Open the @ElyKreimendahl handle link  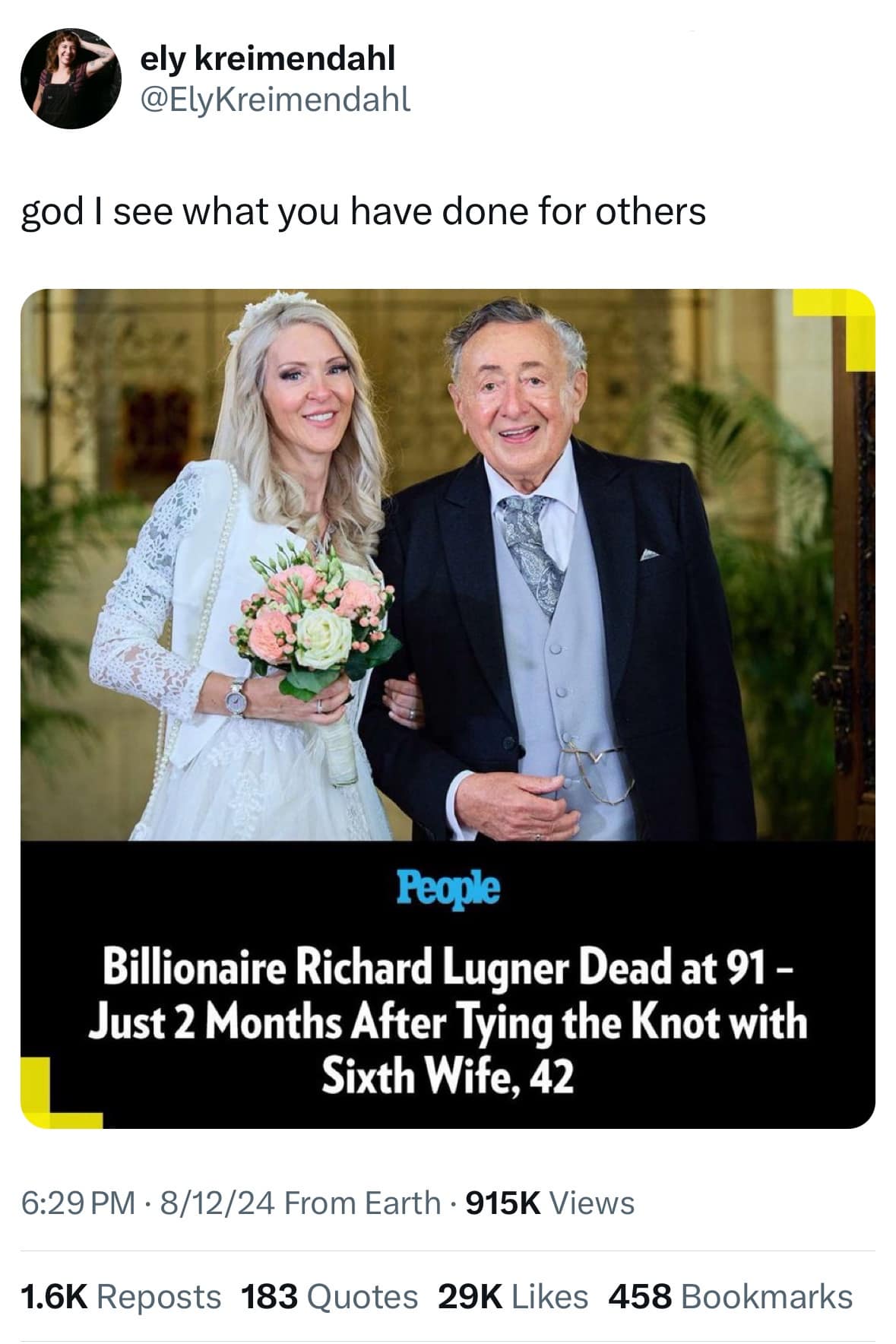[x=276, y=99]
